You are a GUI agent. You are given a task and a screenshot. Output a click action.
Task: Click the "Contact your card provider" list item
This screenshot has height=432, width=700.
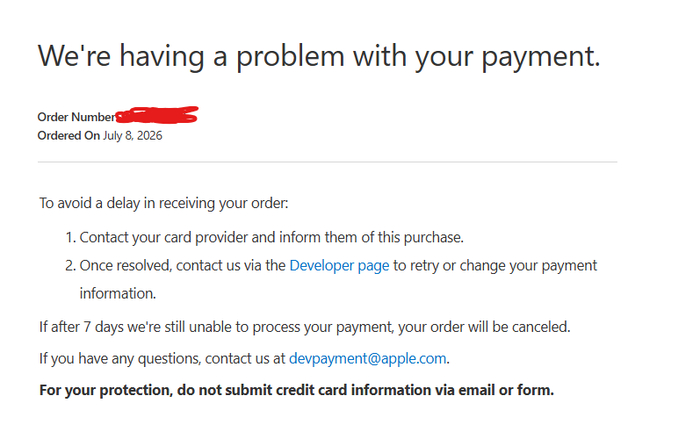271,237
